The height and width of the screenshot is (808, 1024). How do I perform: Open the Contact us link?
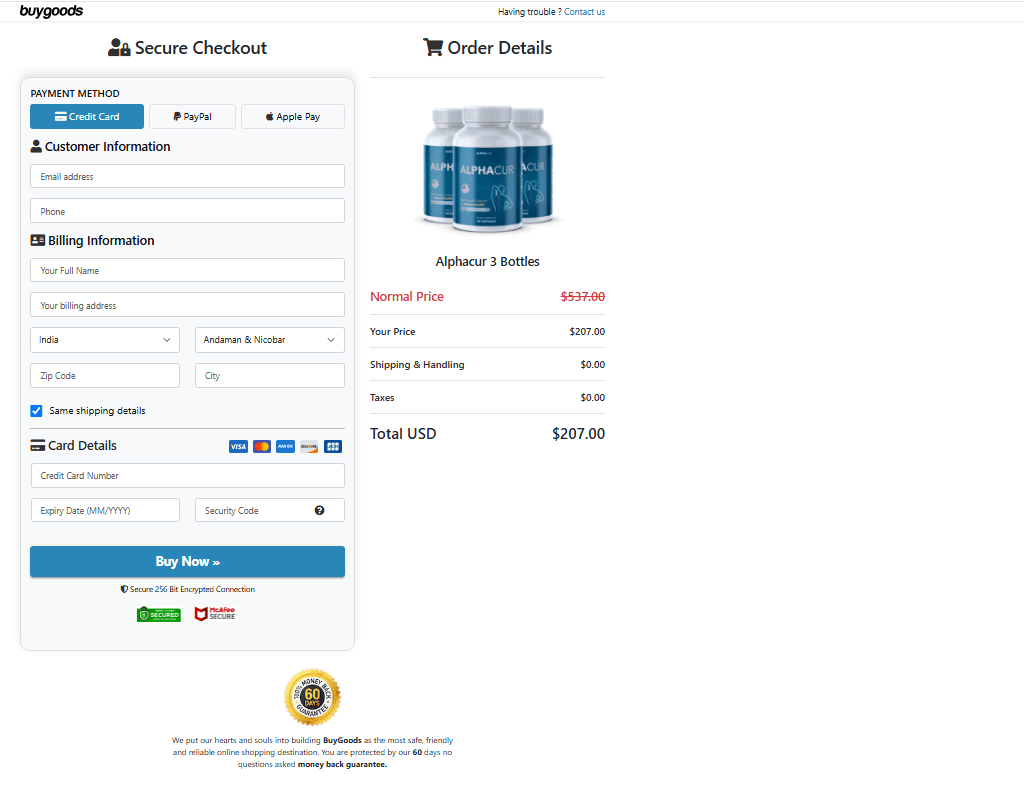(x=584, y=12)
